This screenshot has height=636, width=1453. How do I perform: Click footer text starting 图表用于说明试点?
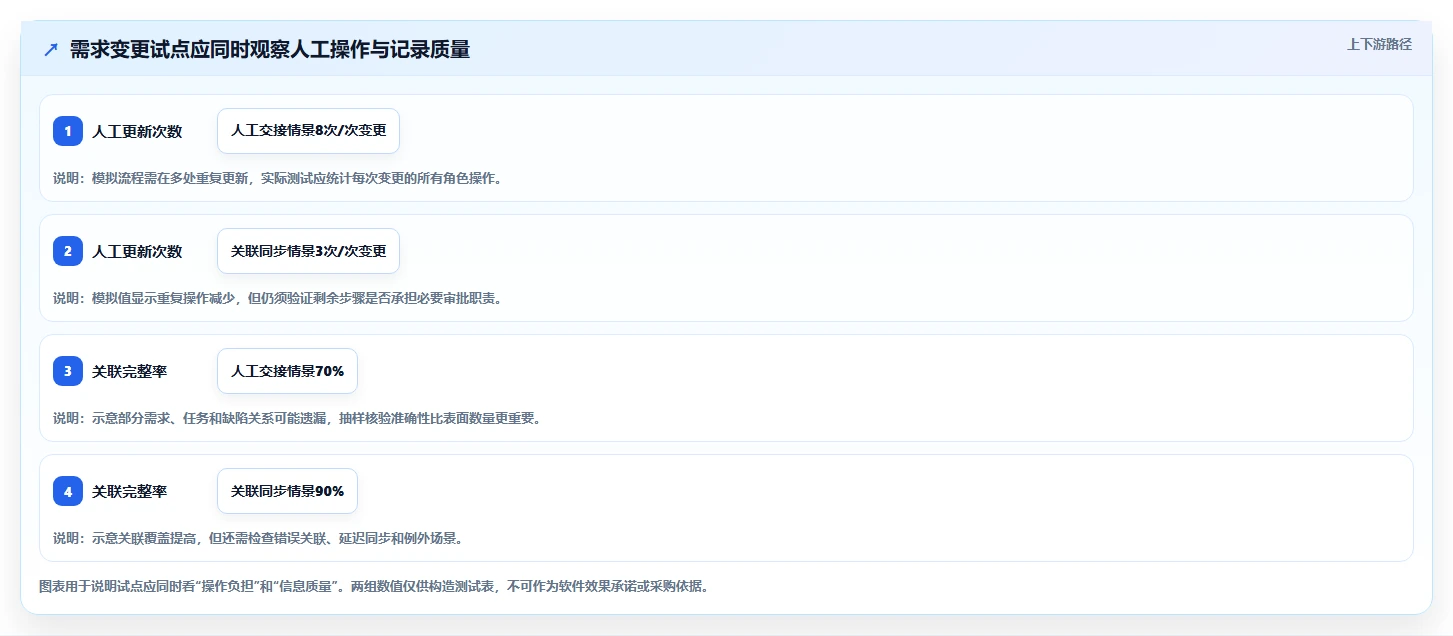[x=374, y=586]
